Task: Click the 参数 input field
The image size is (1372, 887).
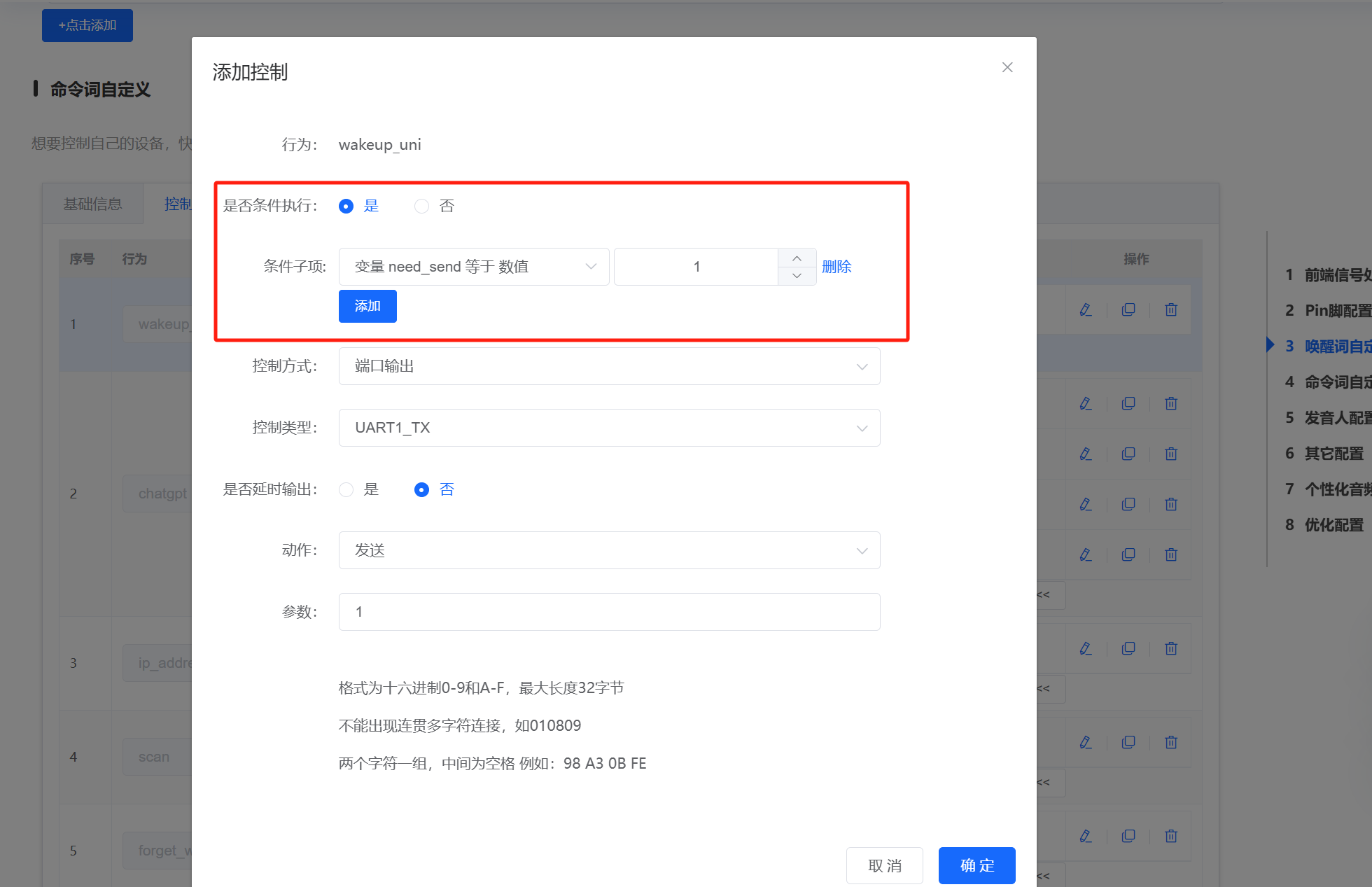Action: 609,612
